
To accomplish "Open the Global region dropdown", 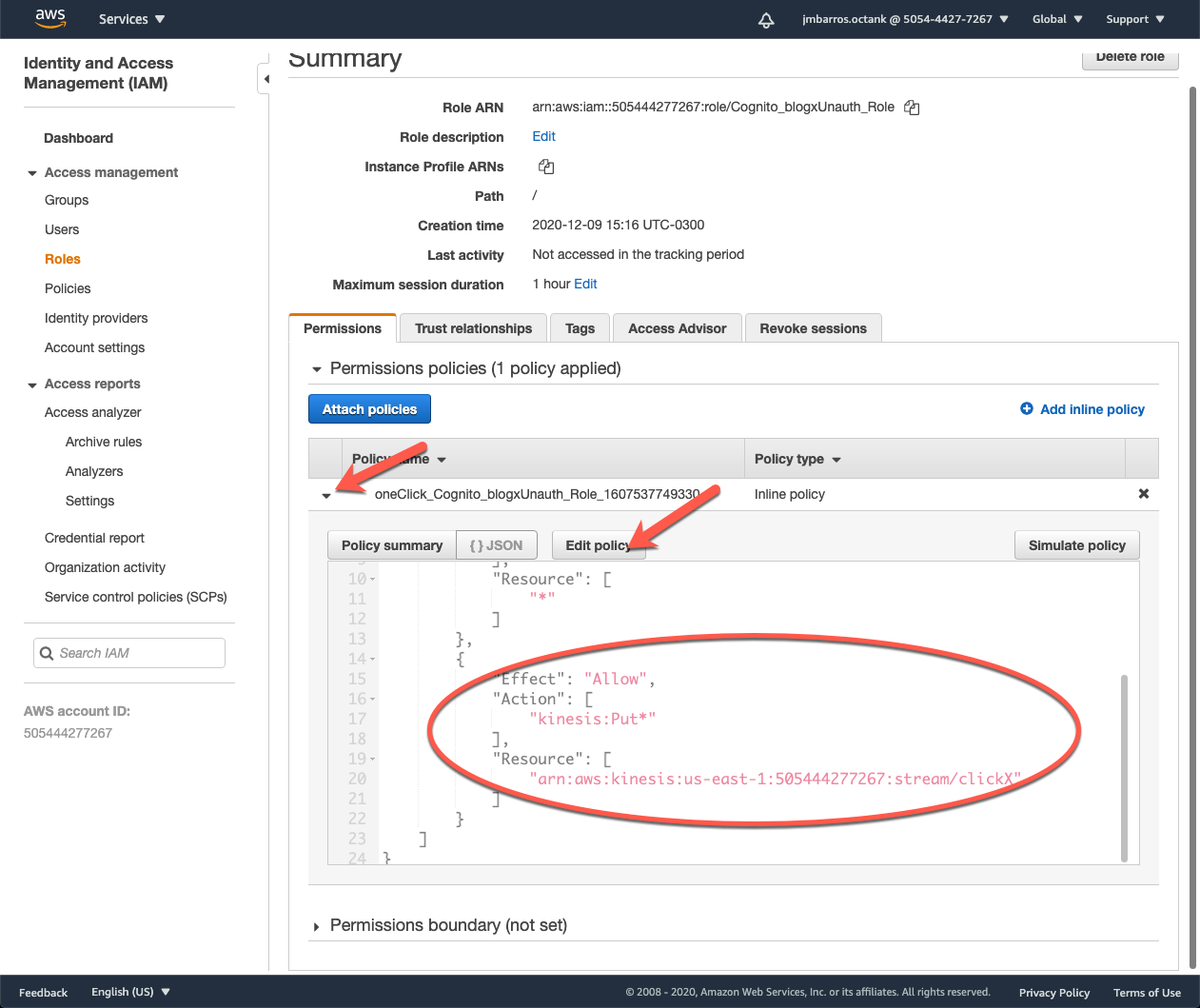I will (1057, 19).
